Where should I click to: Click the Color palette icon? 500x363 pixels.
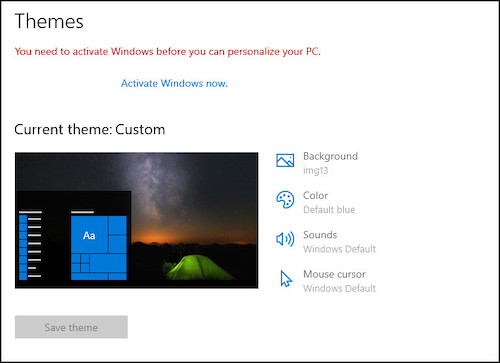click(x=285, y=200)
